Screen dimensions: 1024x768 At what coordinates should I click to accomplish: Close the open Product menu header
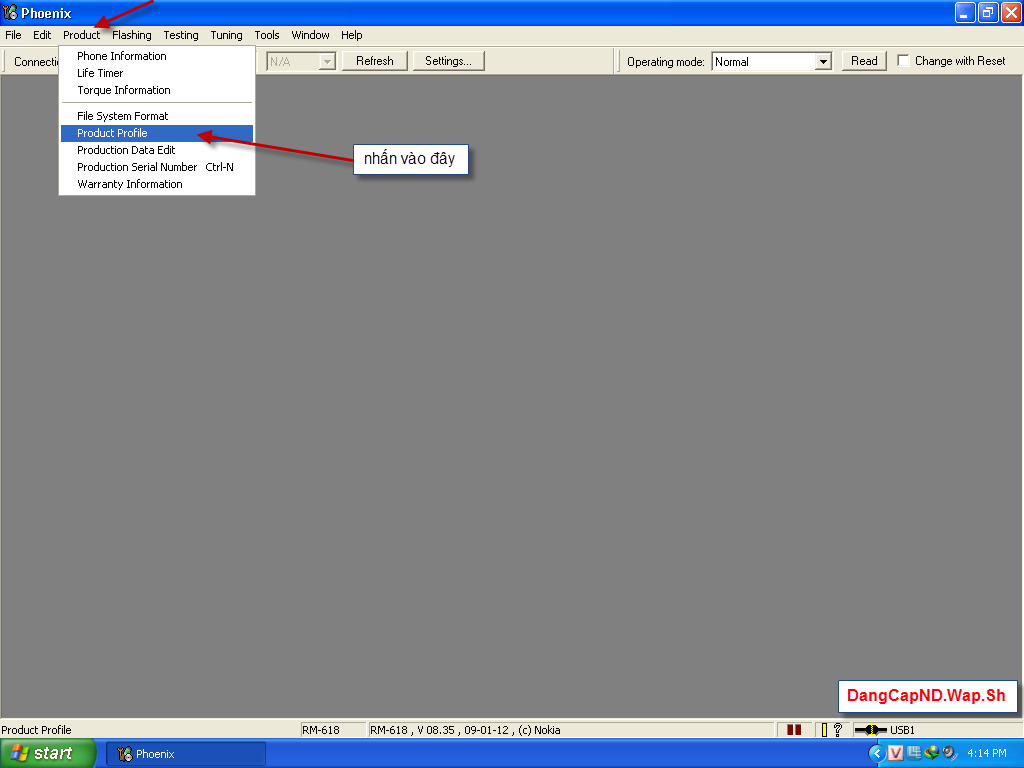point(82,35)
